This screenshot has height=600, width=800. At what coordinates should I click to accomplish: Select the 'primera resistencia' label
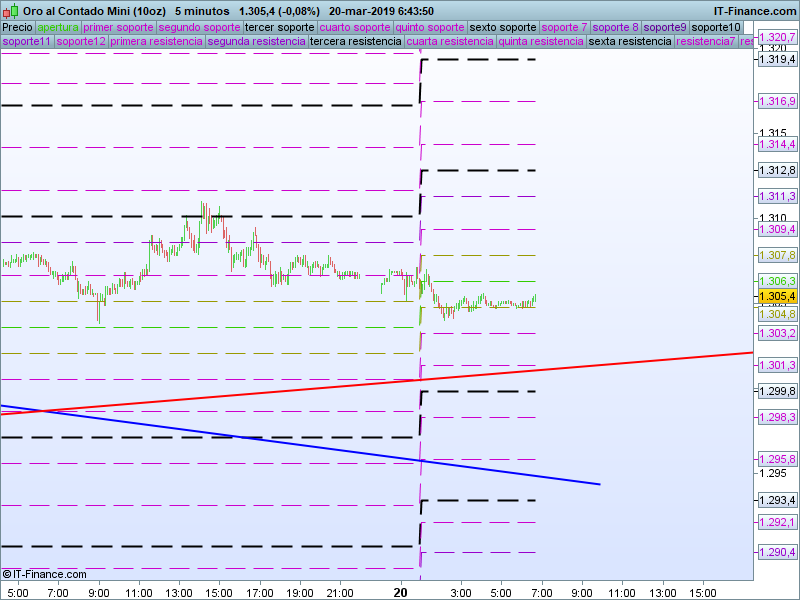click(x=156, y=42)
